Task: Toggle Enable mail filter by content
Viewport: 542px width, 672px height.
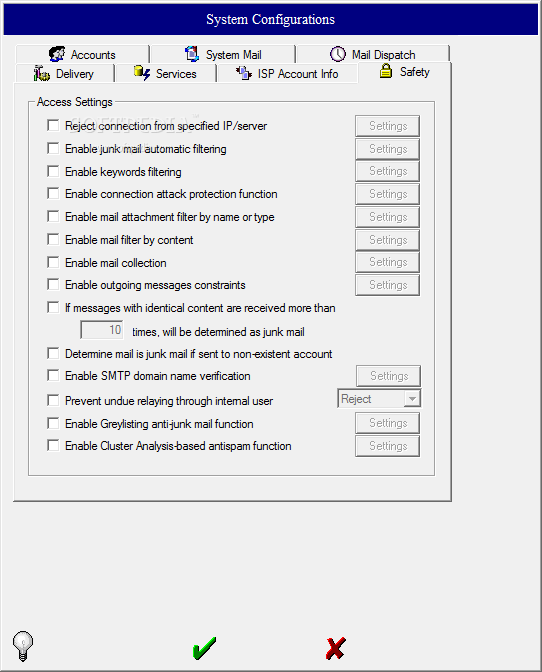Action: coord(53,239)
